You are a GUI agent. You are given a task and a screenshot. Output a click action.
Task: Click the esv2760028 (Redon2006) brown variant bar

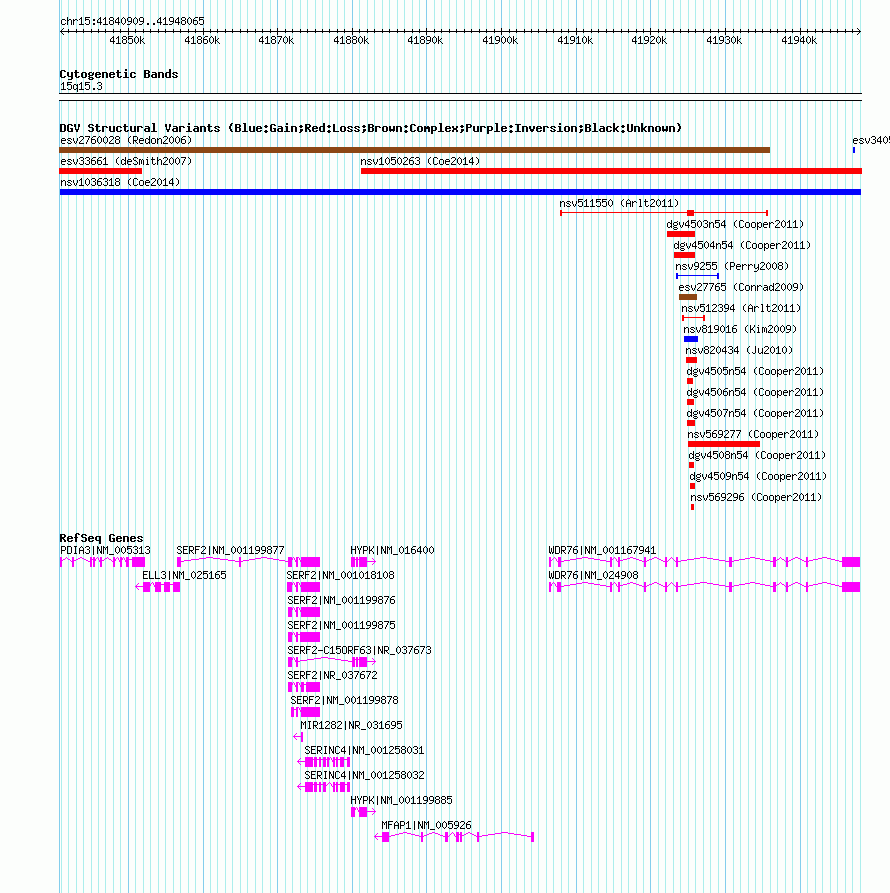(x=415, y=150)
